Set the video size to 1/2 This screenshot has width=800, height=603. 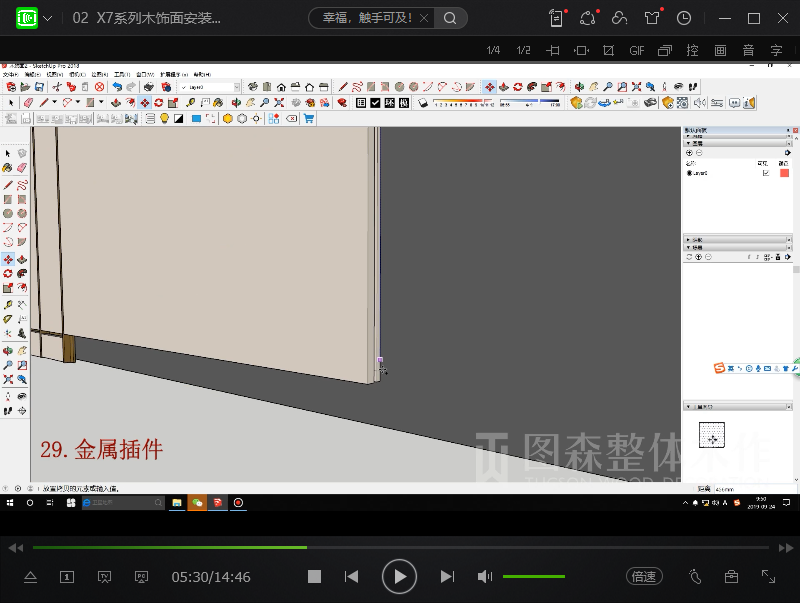(x=523, y=50)
